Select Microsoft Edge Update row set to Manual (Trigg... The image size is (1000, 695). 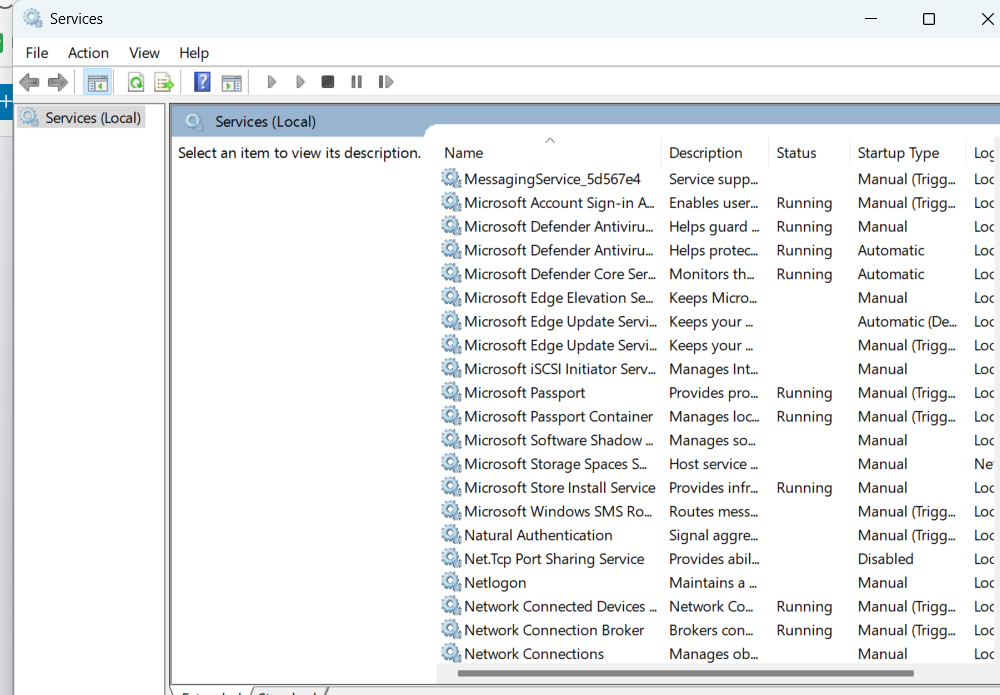(x=561, y=345)
